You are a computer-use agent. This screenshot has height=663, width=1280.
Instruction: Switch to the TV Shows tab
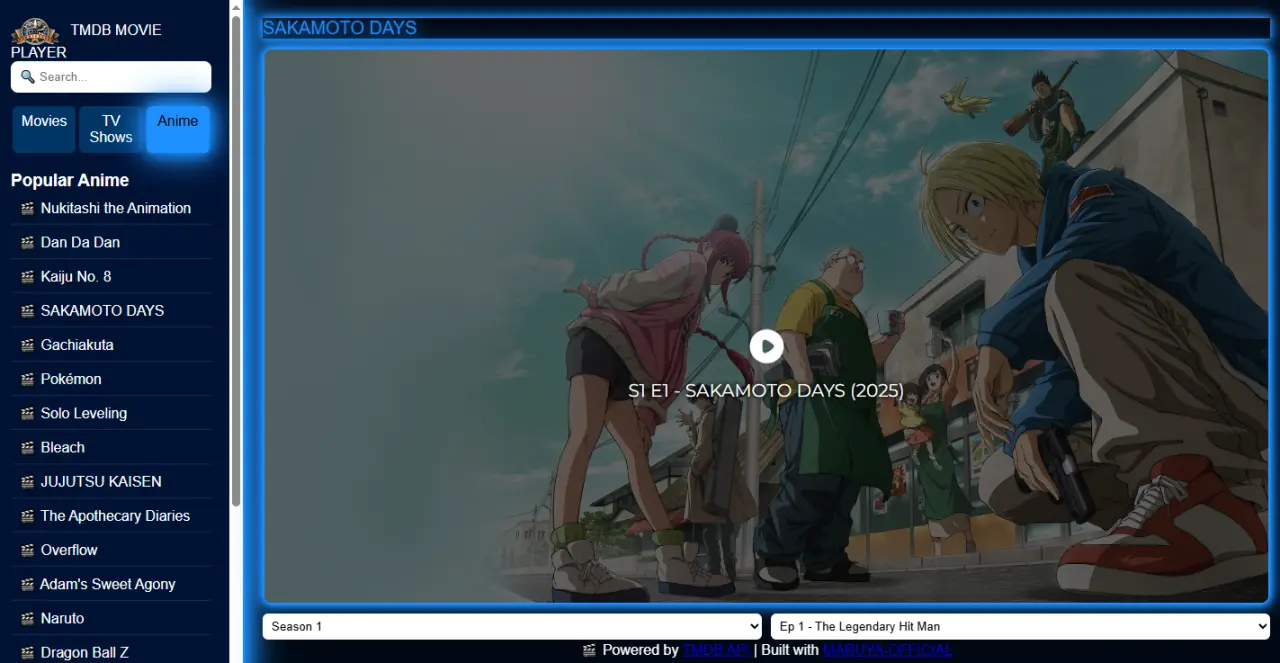111,129
